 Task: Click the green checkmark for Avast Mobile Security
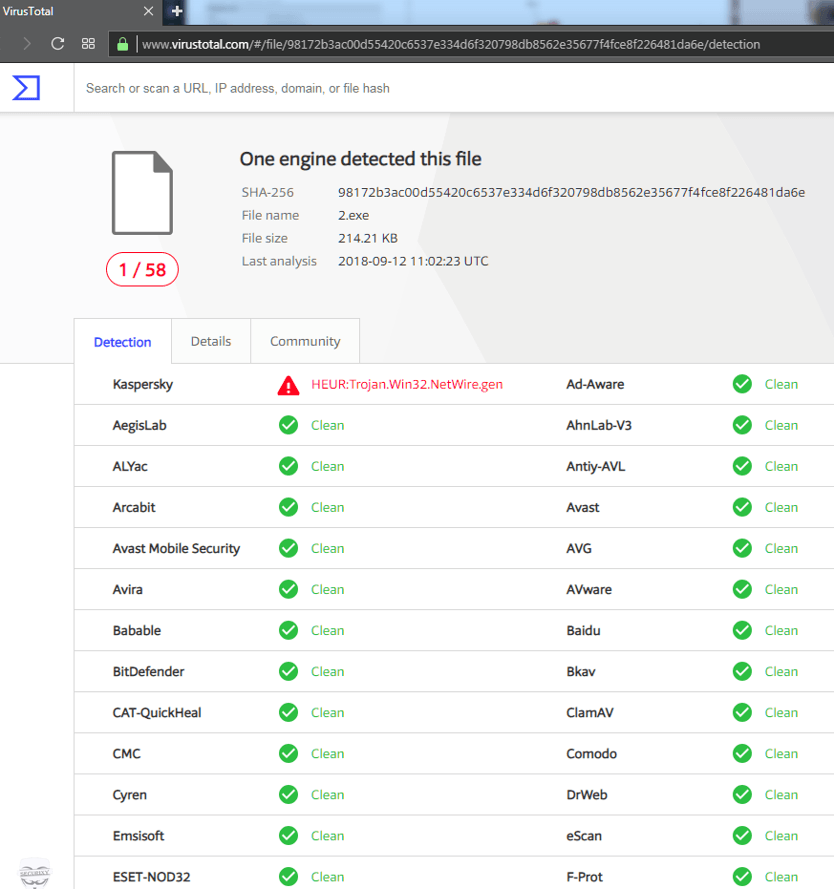289,548
